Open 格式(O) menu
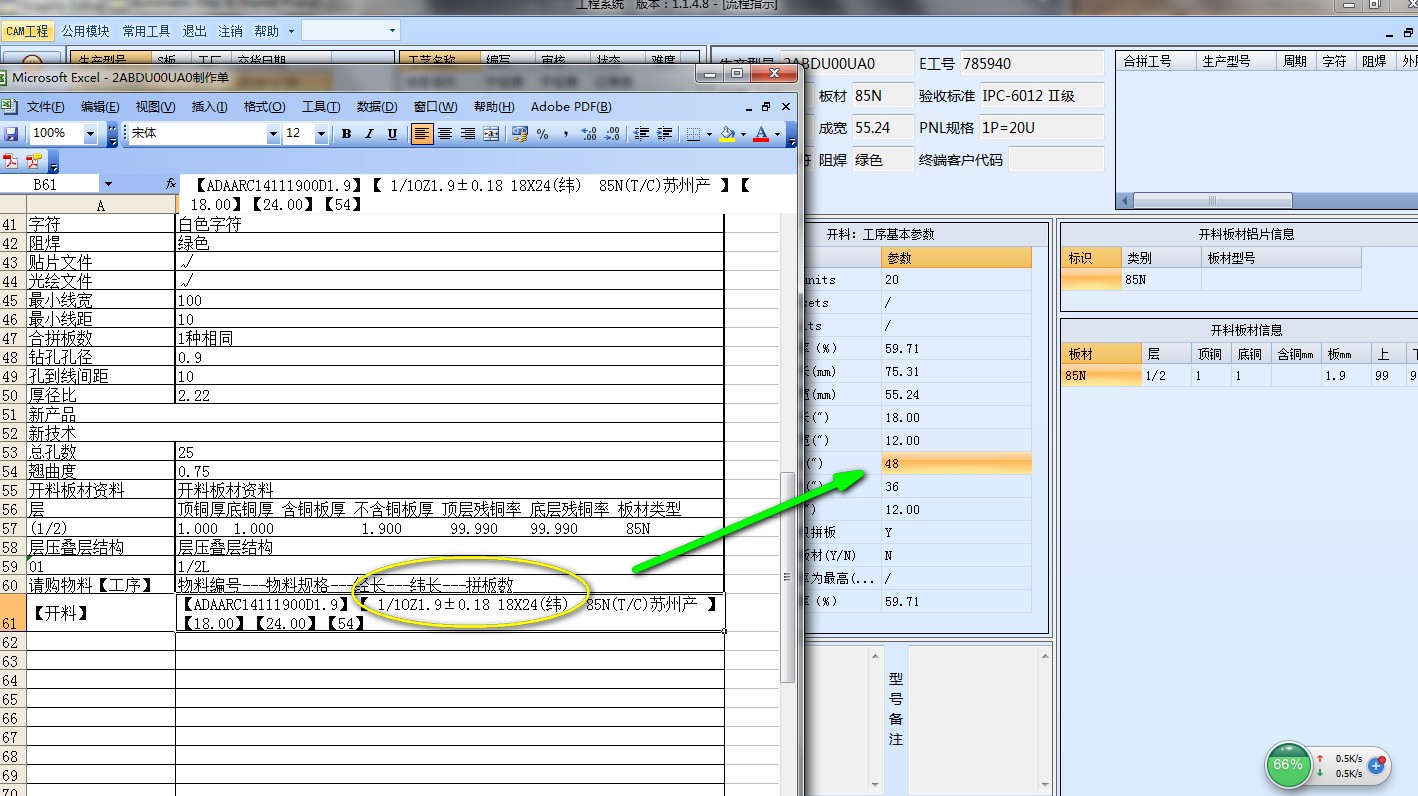This screenshot has height=796, width=1418. tap(264, 107)
